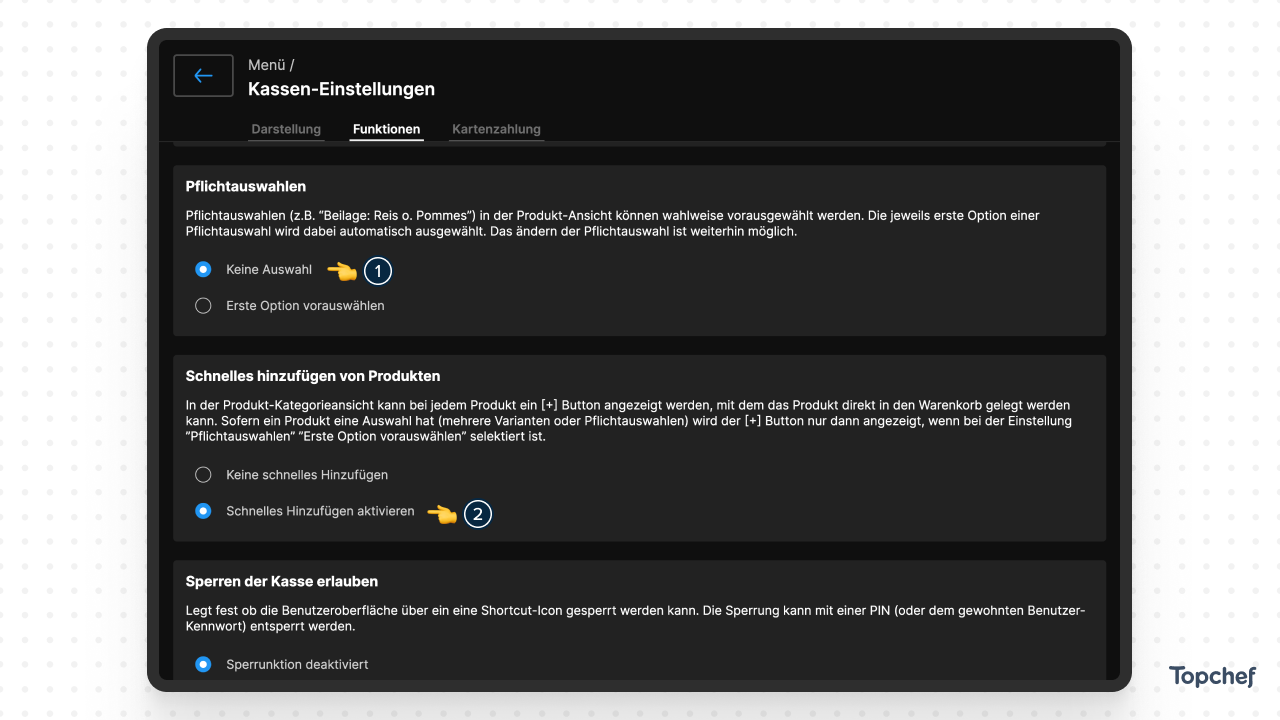Click the Kassen-Einstellungen page title
The width and height of the screenshot is (1280, 720).
pyautogui.click(x=341, y=89)
